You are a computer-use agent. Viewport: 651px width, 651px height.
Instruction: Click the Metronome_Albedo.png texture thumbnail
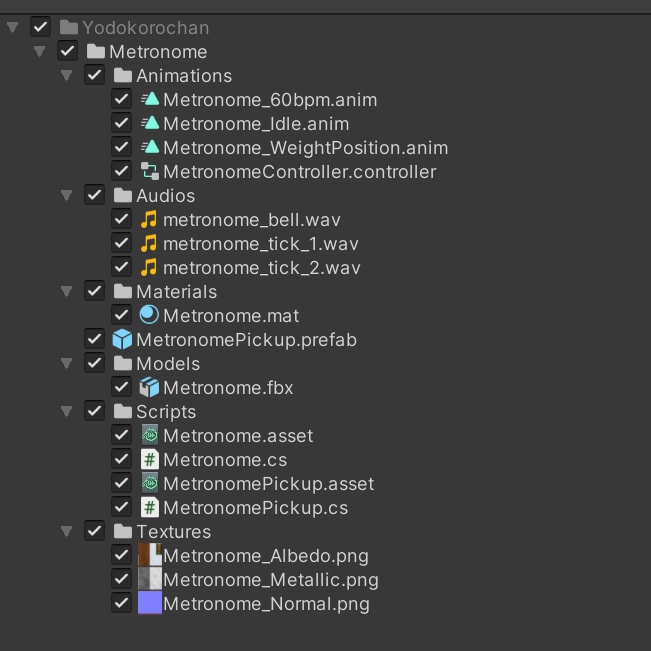pyautogui.click(x=150, y=556)
